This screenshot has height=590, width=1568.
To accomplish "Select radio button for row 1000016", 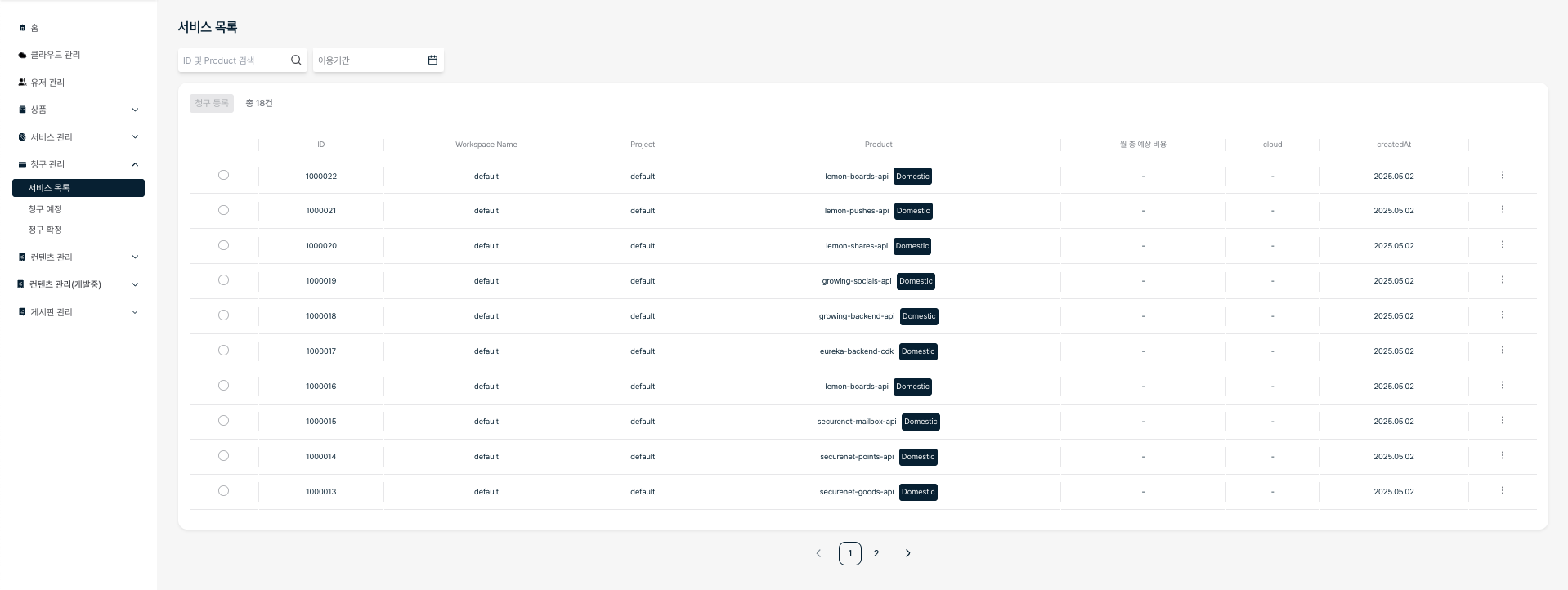I will [223, 386].
